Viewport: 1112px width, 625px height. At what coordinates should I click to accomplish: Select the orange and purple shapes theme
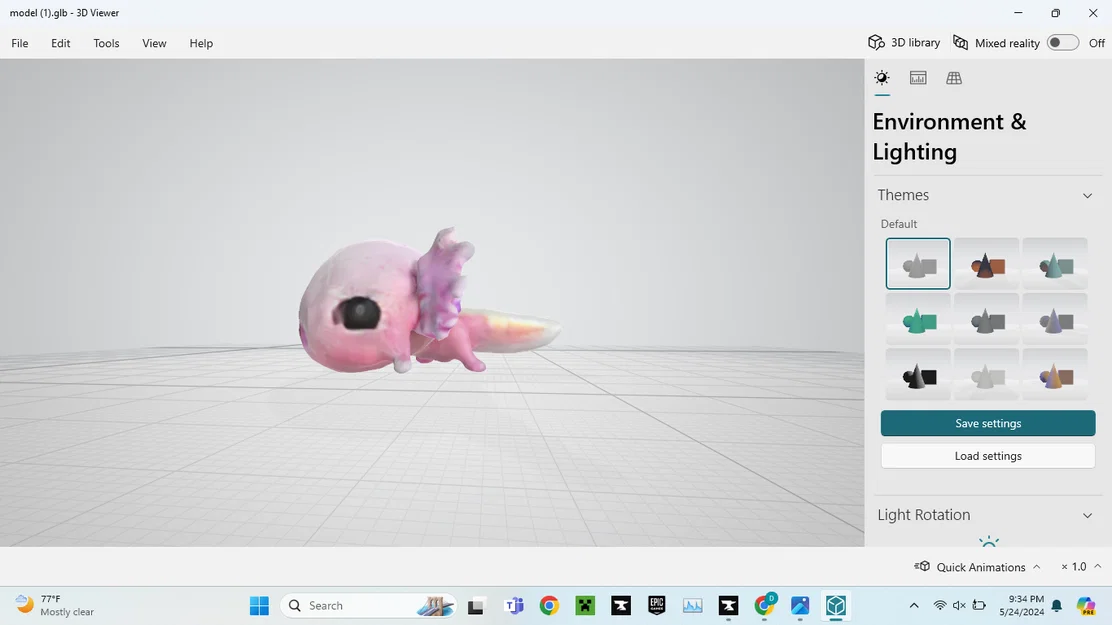pos(1055,375)
